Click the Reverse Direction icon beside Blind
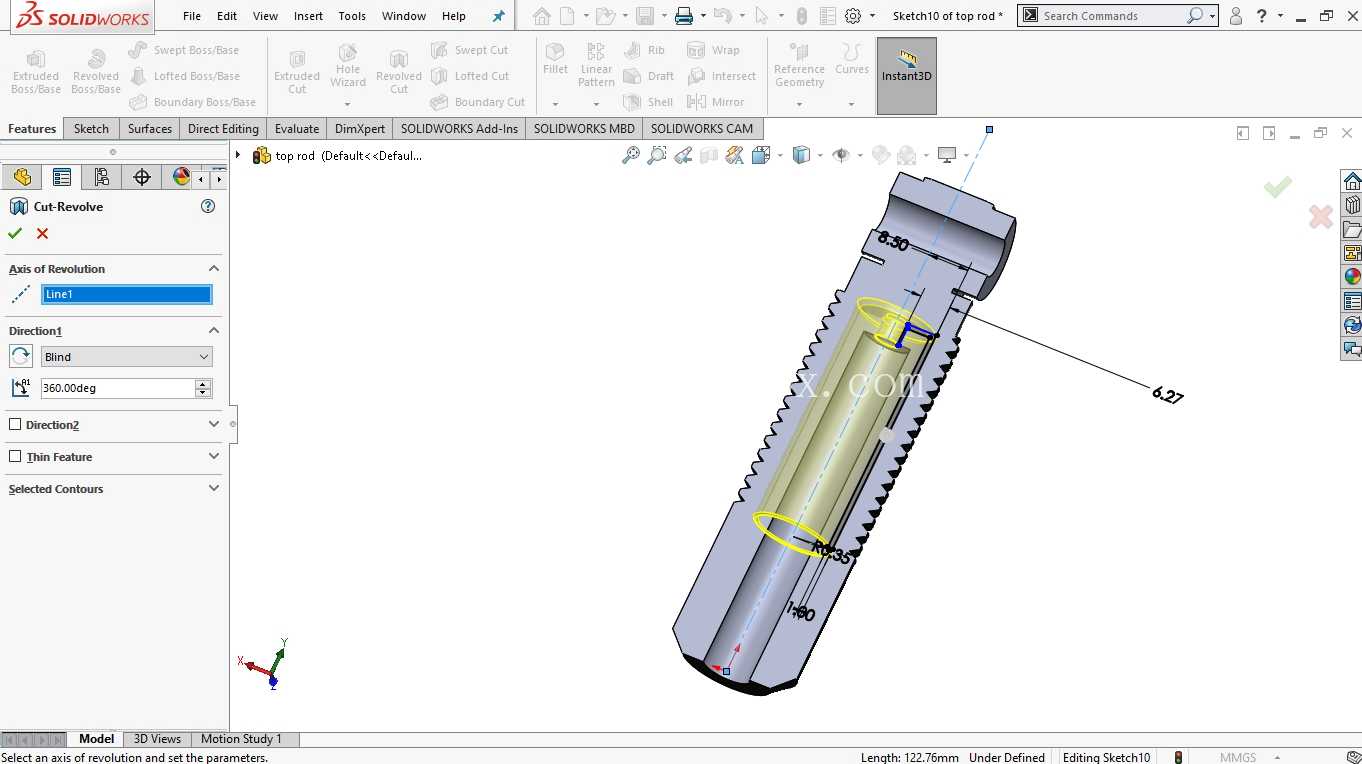Screen dimensions: 1362x764 pos(21,356)
